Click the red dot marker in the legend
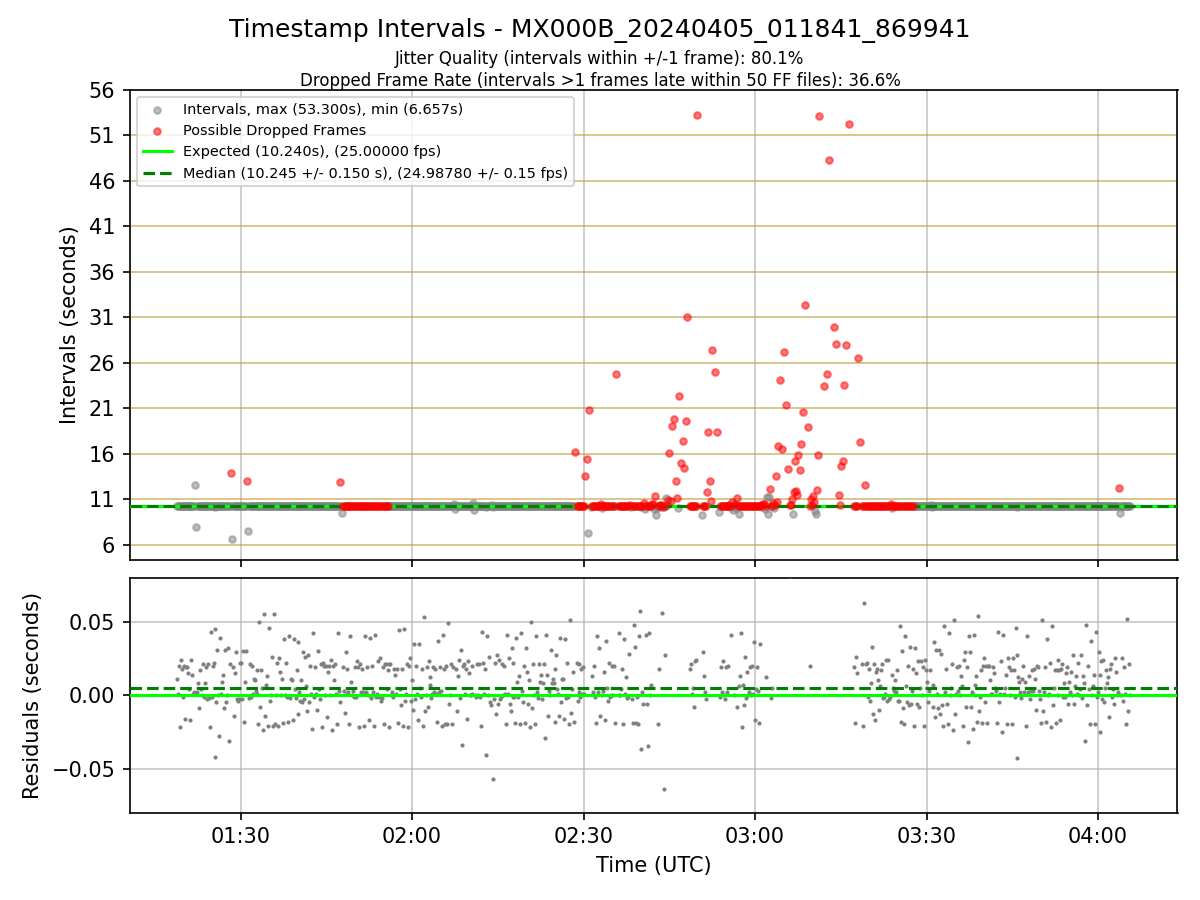 coord(157,130)
